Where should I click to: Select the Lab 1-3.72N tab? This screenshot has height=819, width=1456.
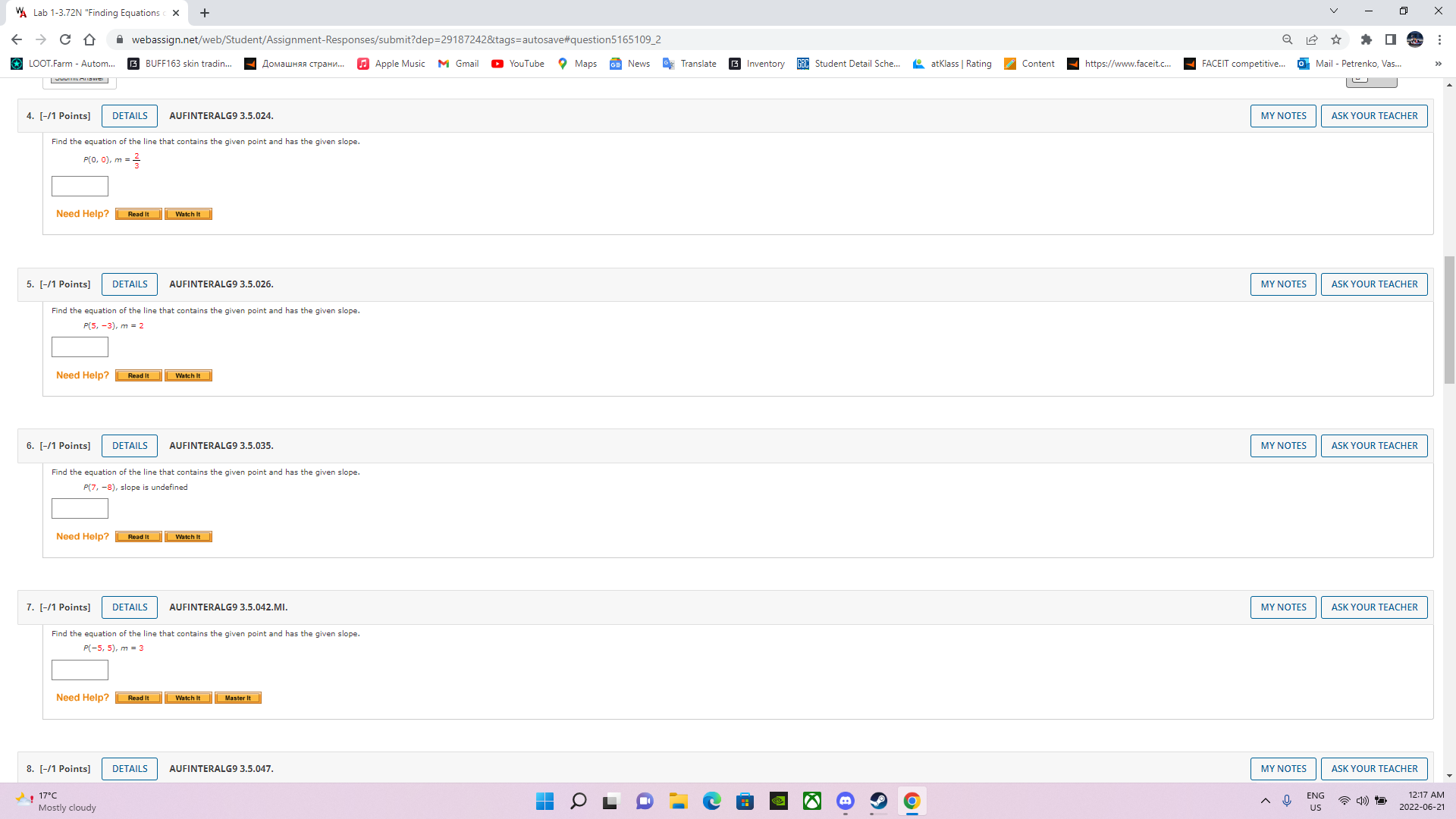[x=96, y=13]
